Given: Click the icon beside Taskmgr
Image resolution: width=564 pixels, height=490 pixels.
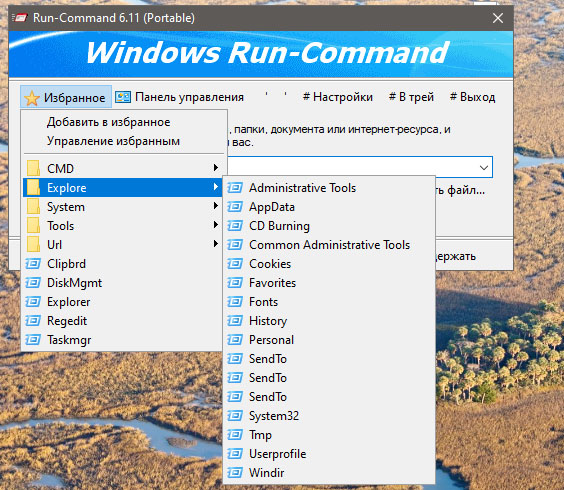Looking at the screenshot, I should [33, 340].
